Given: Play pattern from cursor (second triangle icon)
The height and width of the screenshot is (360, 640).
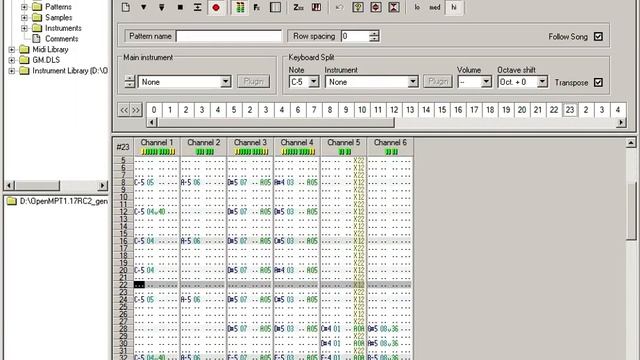Looking at the screenshot, I should point(162,7).
